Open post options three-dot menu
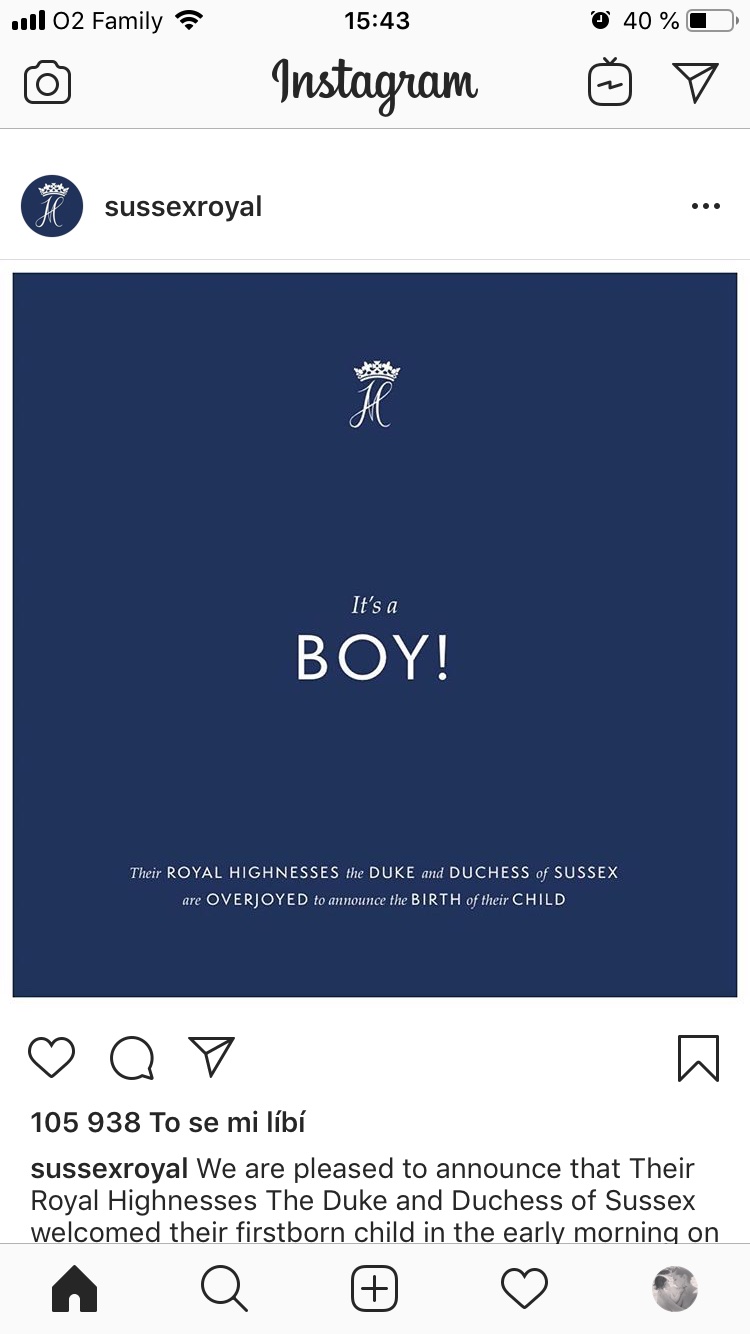 [705, 206]
